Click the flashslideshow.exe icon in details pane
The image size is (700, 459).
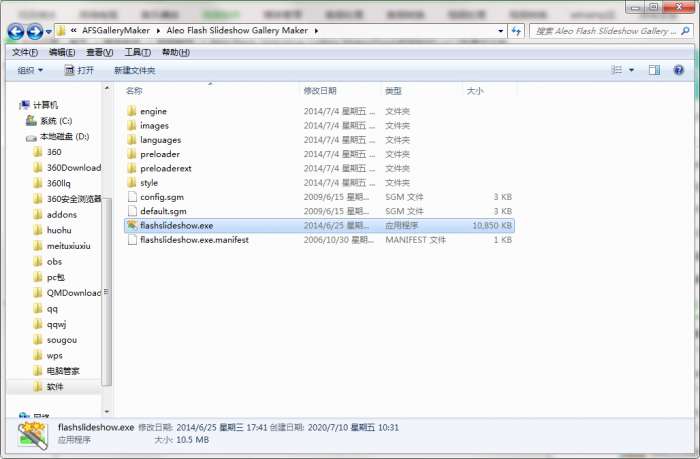pos(33,434)
